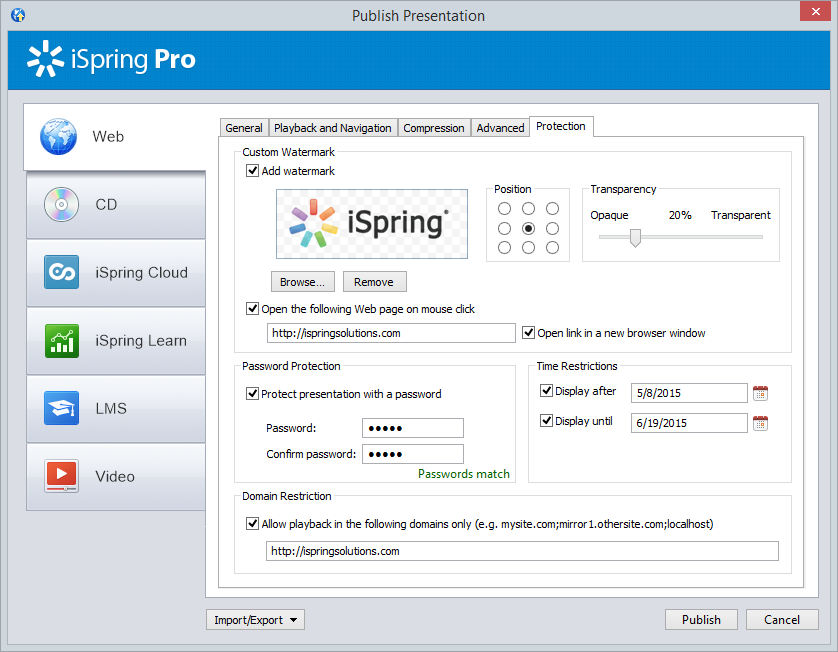838x652 pixels.
Task: Click the iSpring Pro logo in banner
Action: [x=111, y=59]
